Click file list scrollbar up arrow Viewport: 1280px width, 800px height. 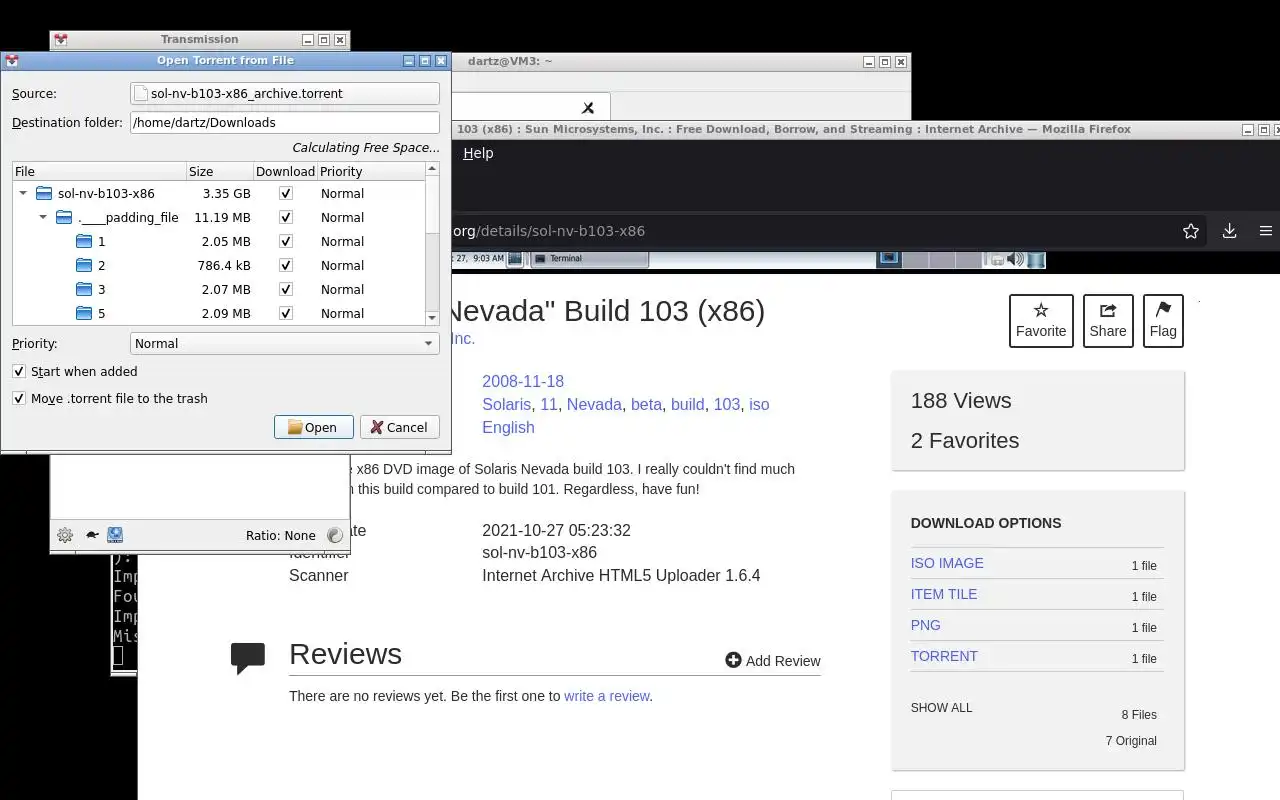(x=432, y=169)
